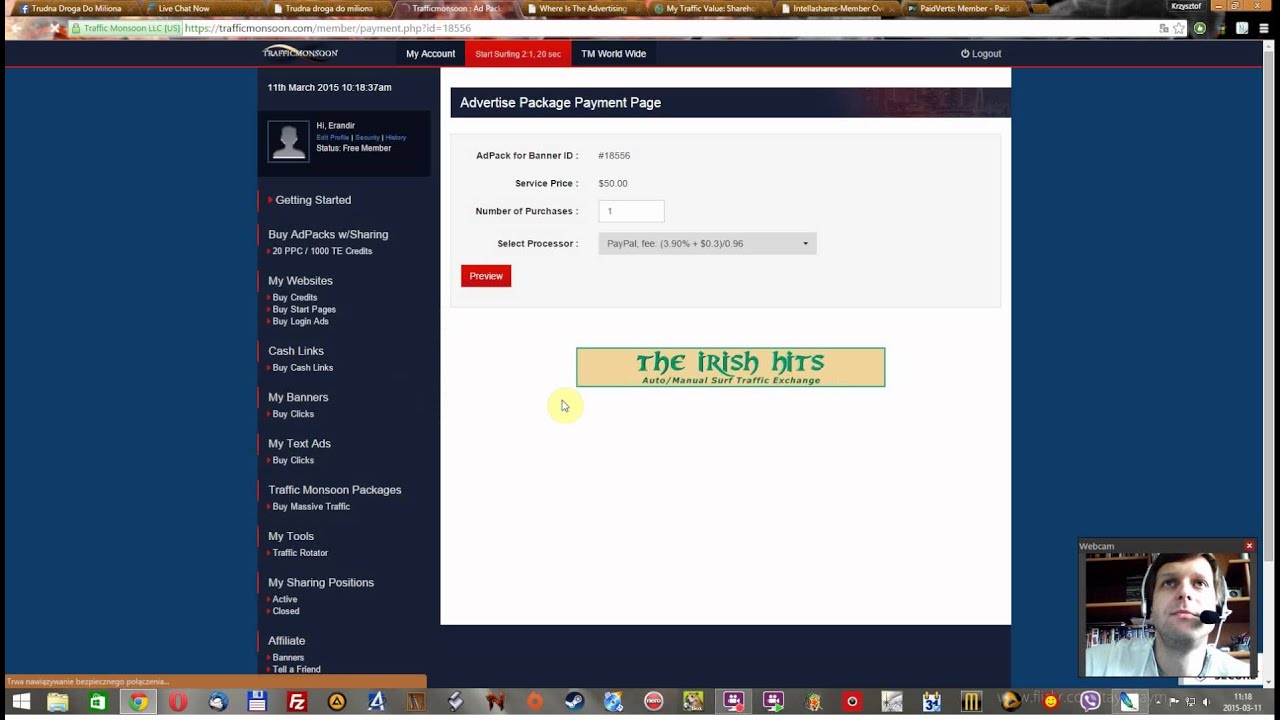
Task: Click the Traffic Monsoon LLC security badge
Action: point(124,28)
